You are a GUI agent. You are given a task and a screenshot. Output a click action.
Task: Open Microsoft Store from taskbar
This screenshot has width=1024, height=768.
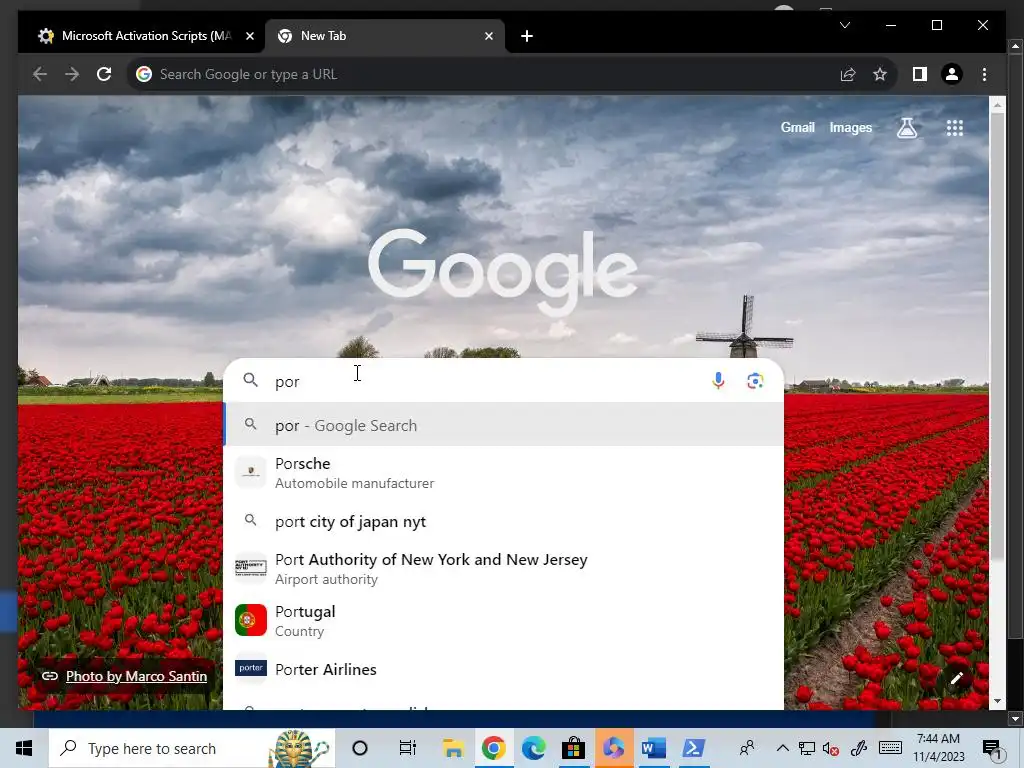(x=573, y=748)
